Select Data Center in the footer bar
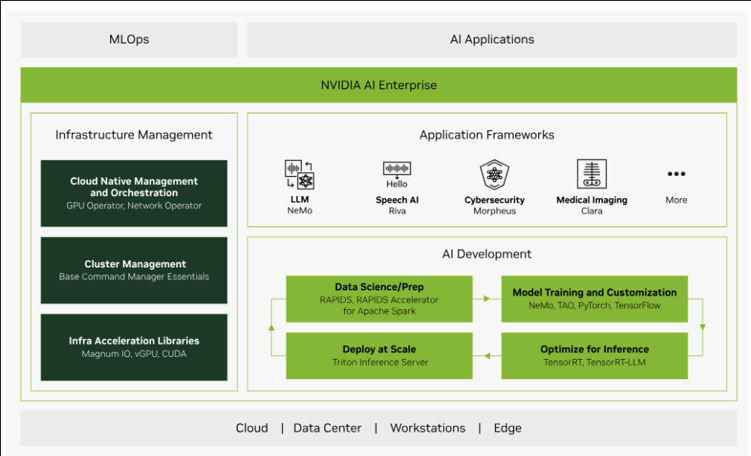Viewport: 751px width, 456px height. click(x=327, y=428)
